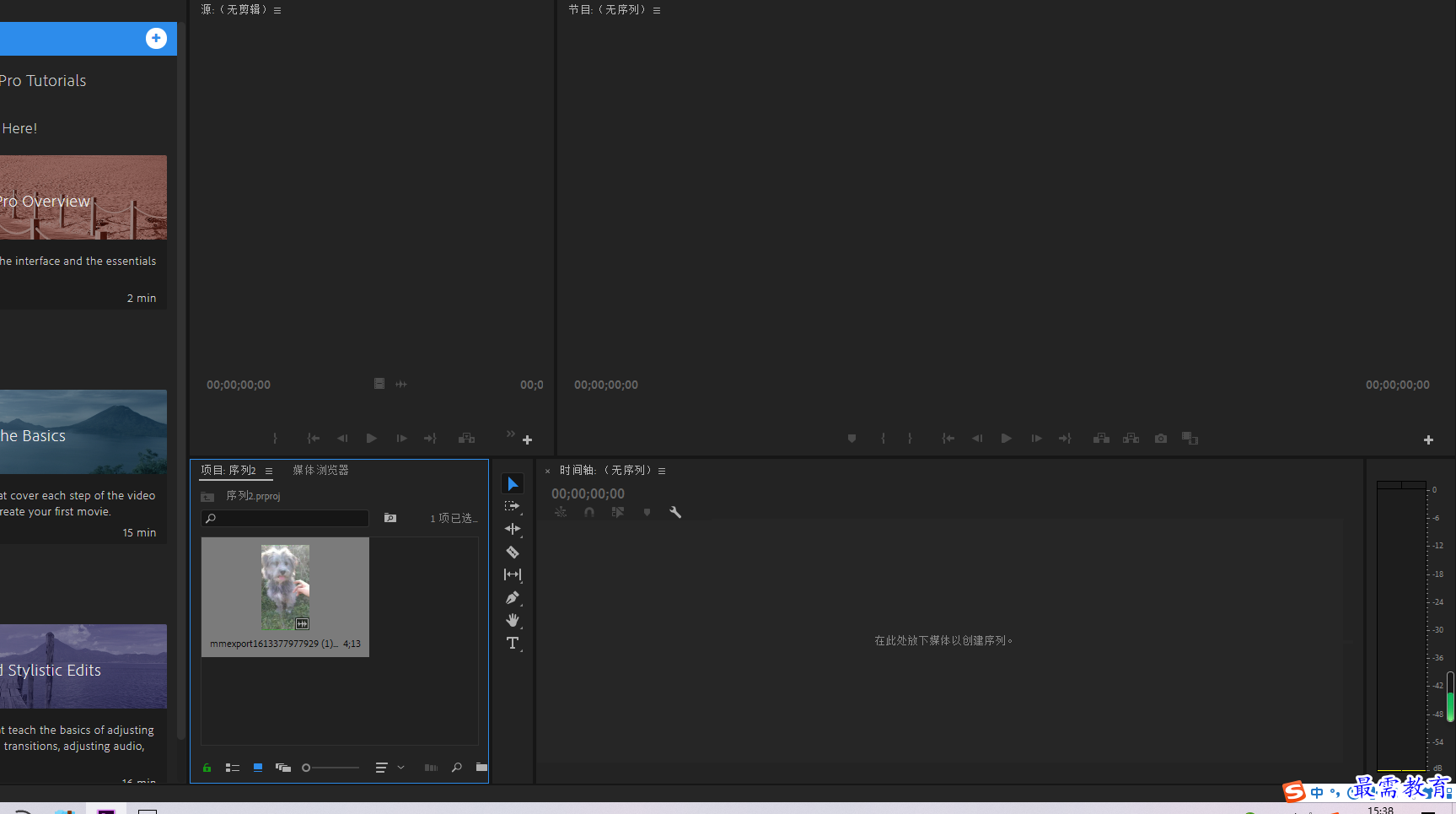Add marker in program monitor
The width and height of the screenshot is (1456, 814).
point(852,439)
